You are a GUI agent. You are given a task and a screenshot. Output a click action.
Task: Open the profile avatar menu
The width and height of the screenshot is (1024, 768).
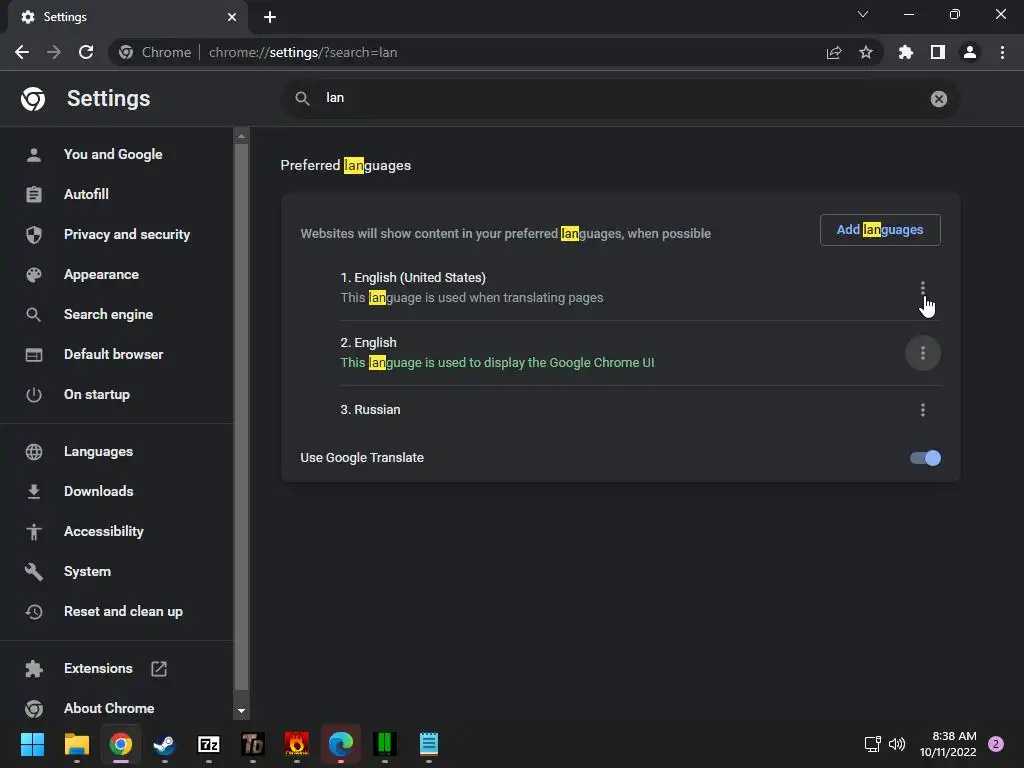tap(970, 52)
